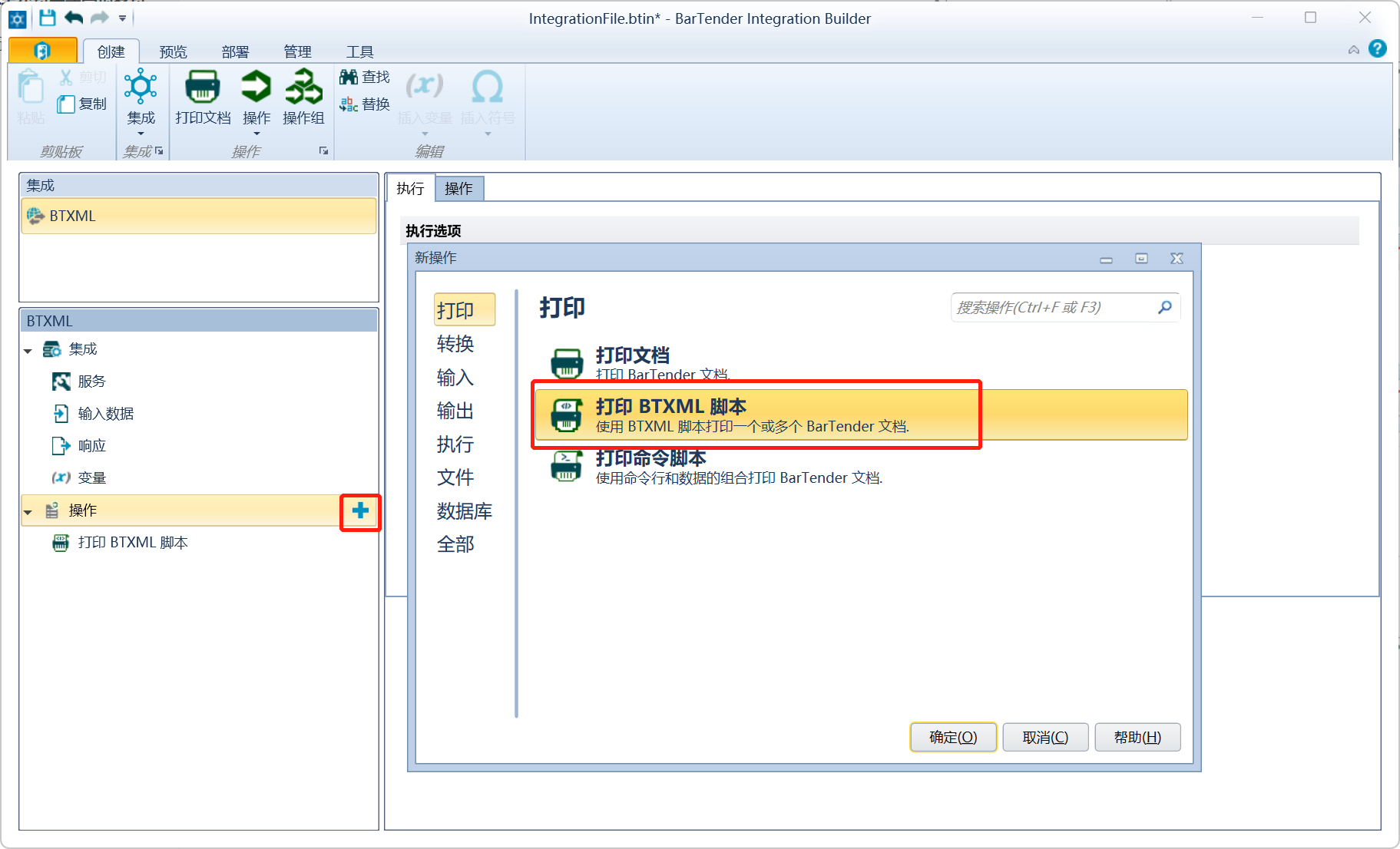Click the blue plus icon to add action
This screenshot has height=849, width=1400.
pos(360,510)
